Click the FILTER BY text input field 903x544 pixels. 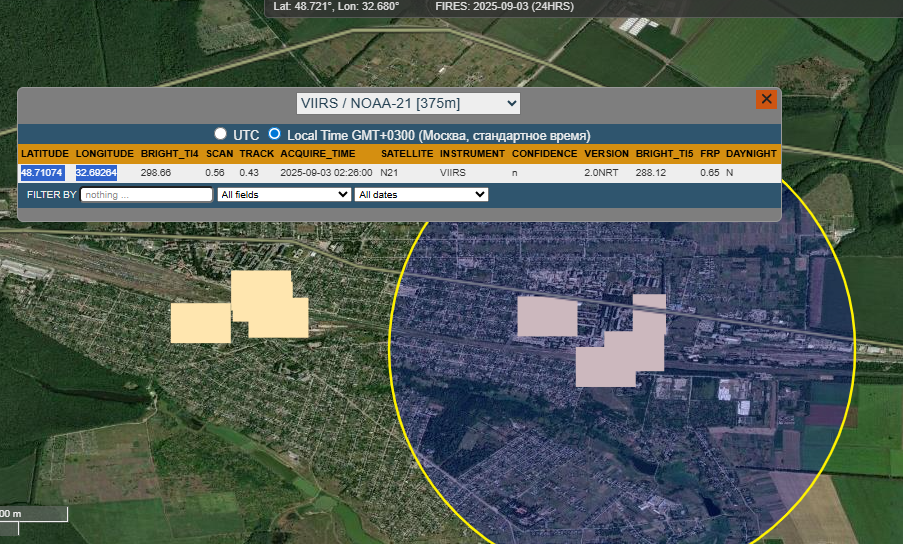[x=146, y=195]
